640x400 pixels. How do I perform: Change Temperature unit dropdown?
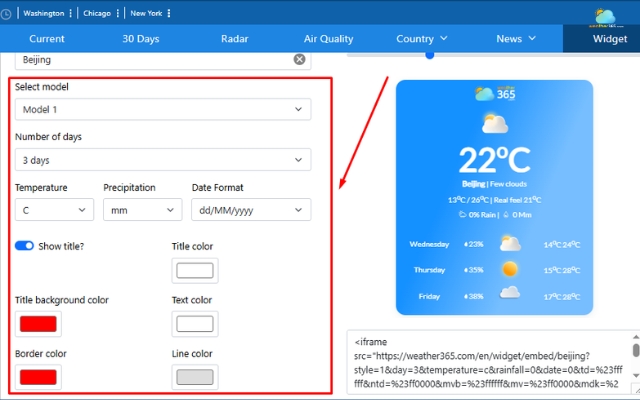click(54, 210)
